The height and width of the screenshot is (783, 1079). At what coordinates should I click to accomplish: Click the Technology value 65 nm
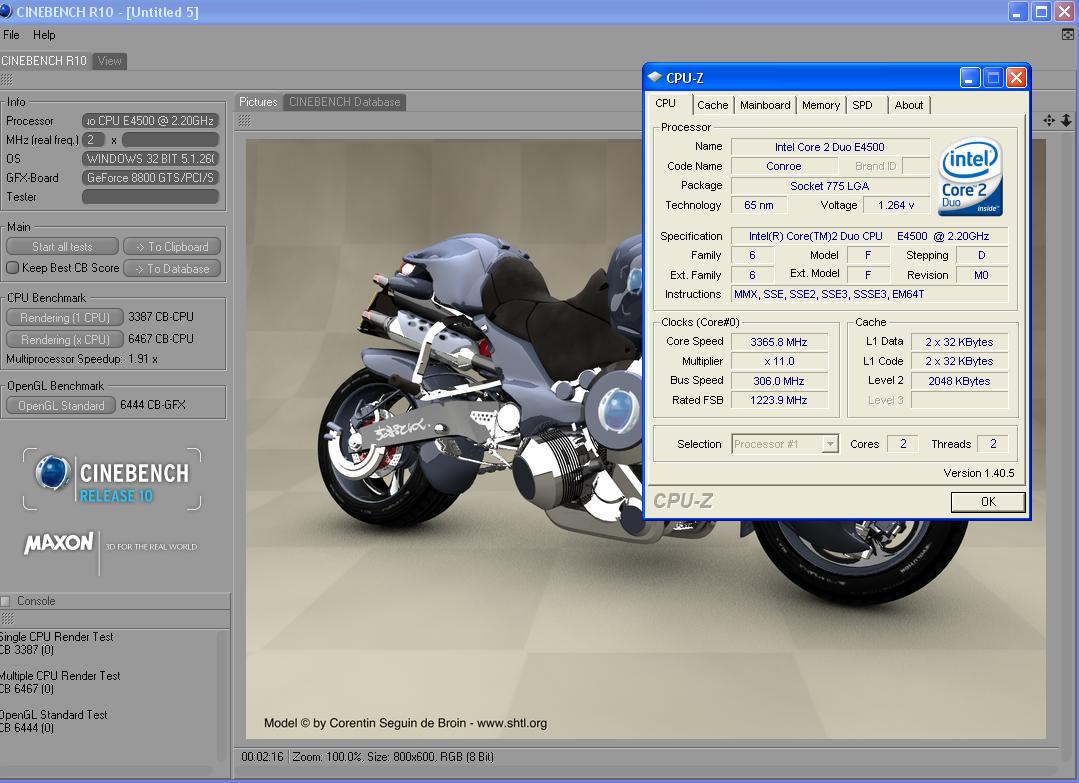[x=759, y=205]
